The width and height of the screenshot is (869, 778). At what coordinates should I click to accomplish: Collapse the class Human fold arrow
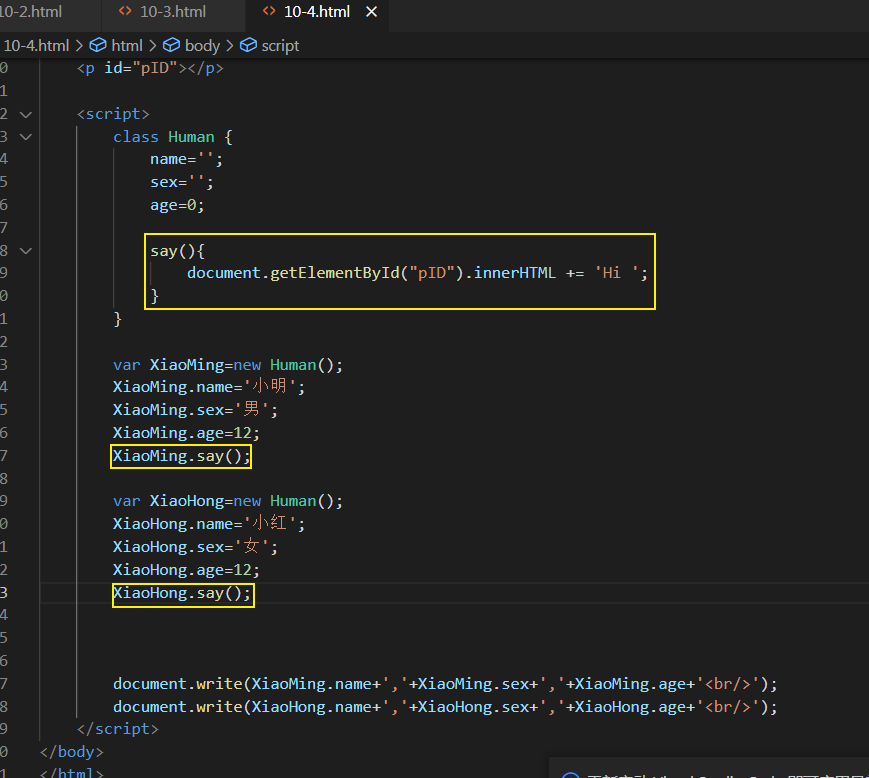[x=25, y=136]
